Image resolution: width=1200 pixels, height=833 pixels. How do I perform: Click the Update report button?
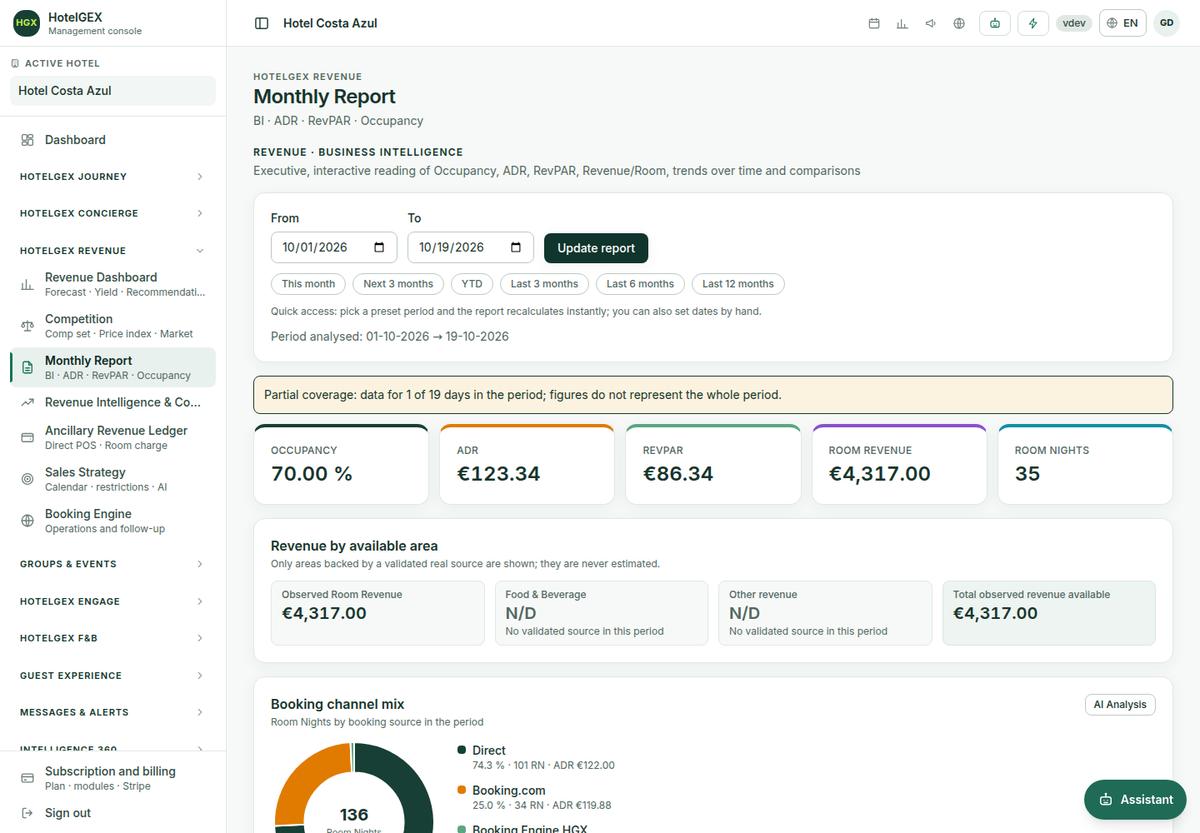(596, 248)
